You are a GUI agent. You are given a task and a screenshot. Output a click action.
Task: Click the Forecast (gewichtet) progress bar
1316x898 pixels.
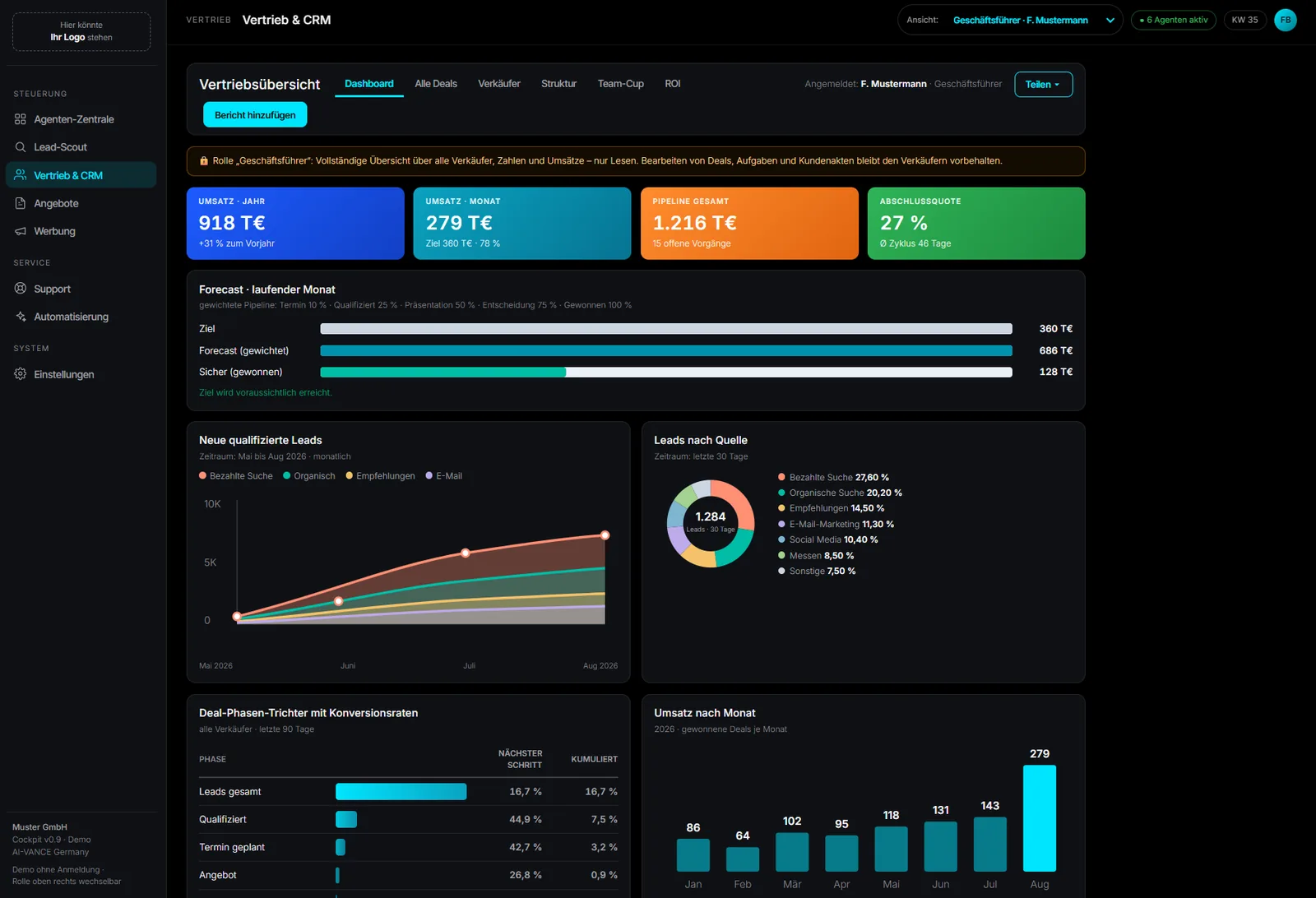(666, 350)
